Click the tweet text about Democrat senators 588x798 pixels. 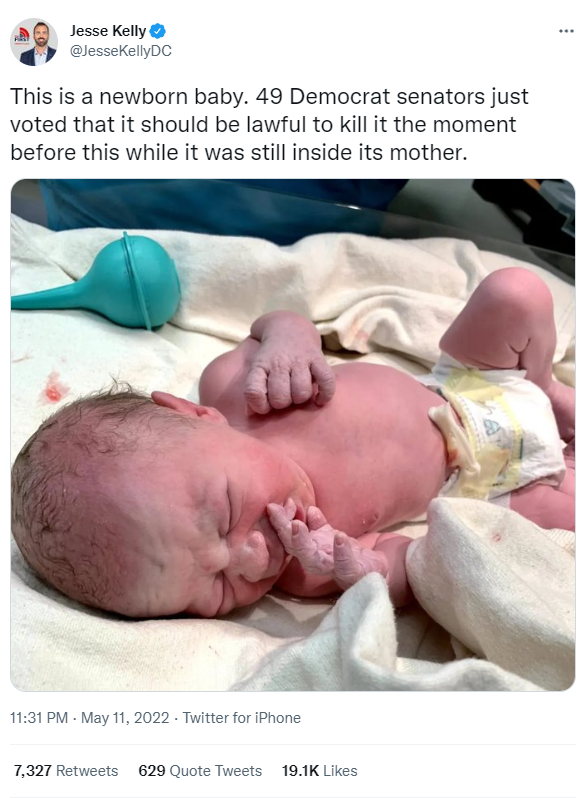(269, 124)
